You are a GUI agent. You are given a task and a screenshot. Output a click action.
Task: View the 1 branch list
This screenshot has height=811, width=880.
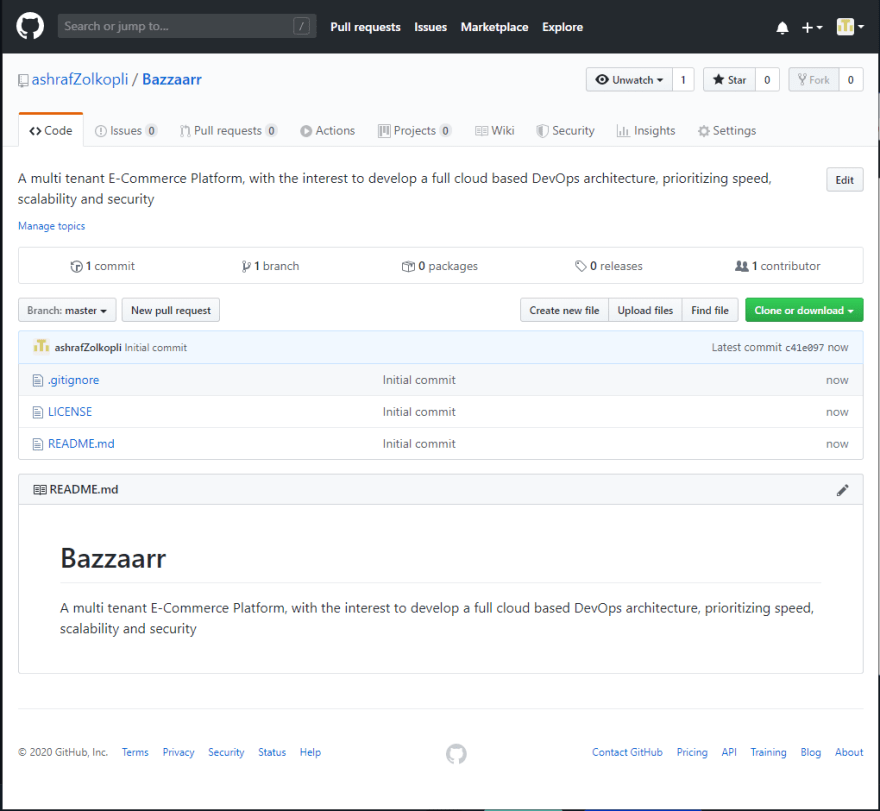point(271,266)
